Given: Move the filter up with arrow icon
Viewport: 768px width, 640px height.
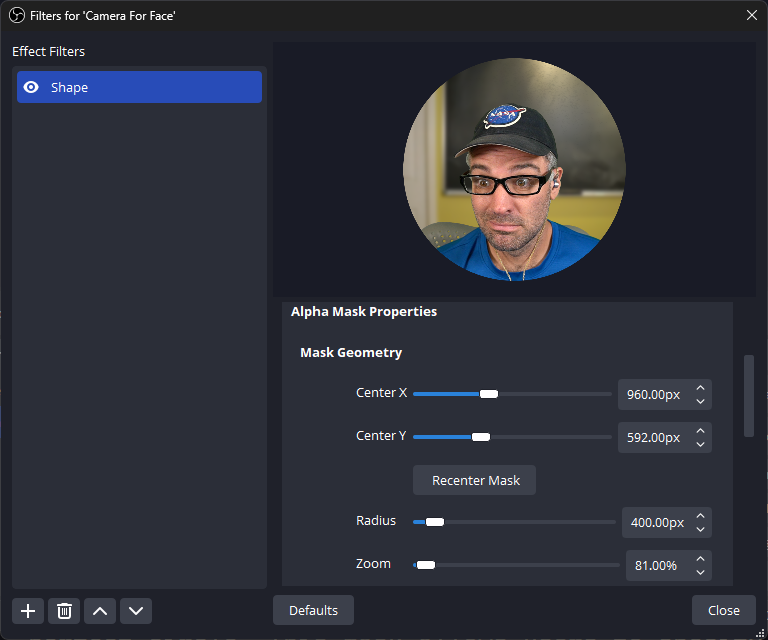Looking at the screenshot, I should click(100, 611).
